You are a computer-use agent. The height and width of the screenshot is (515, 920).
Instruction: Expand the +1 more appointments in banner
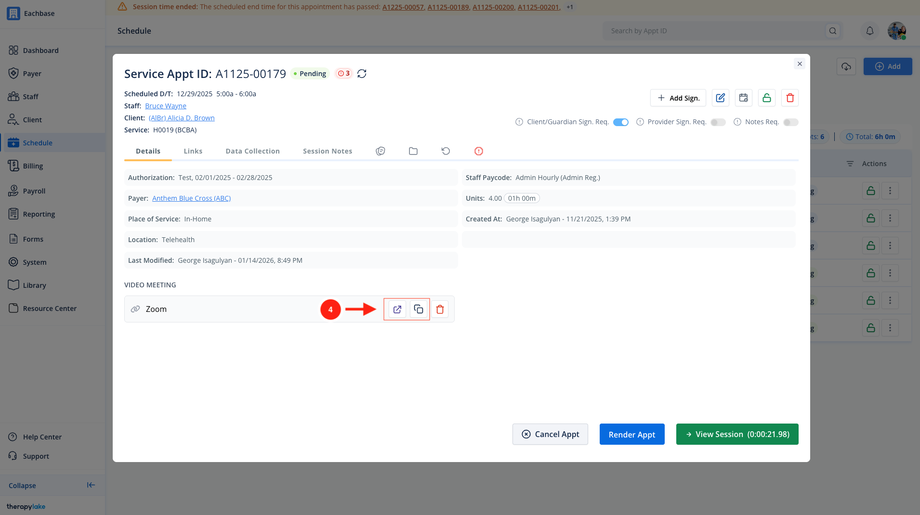pos(570,7)
